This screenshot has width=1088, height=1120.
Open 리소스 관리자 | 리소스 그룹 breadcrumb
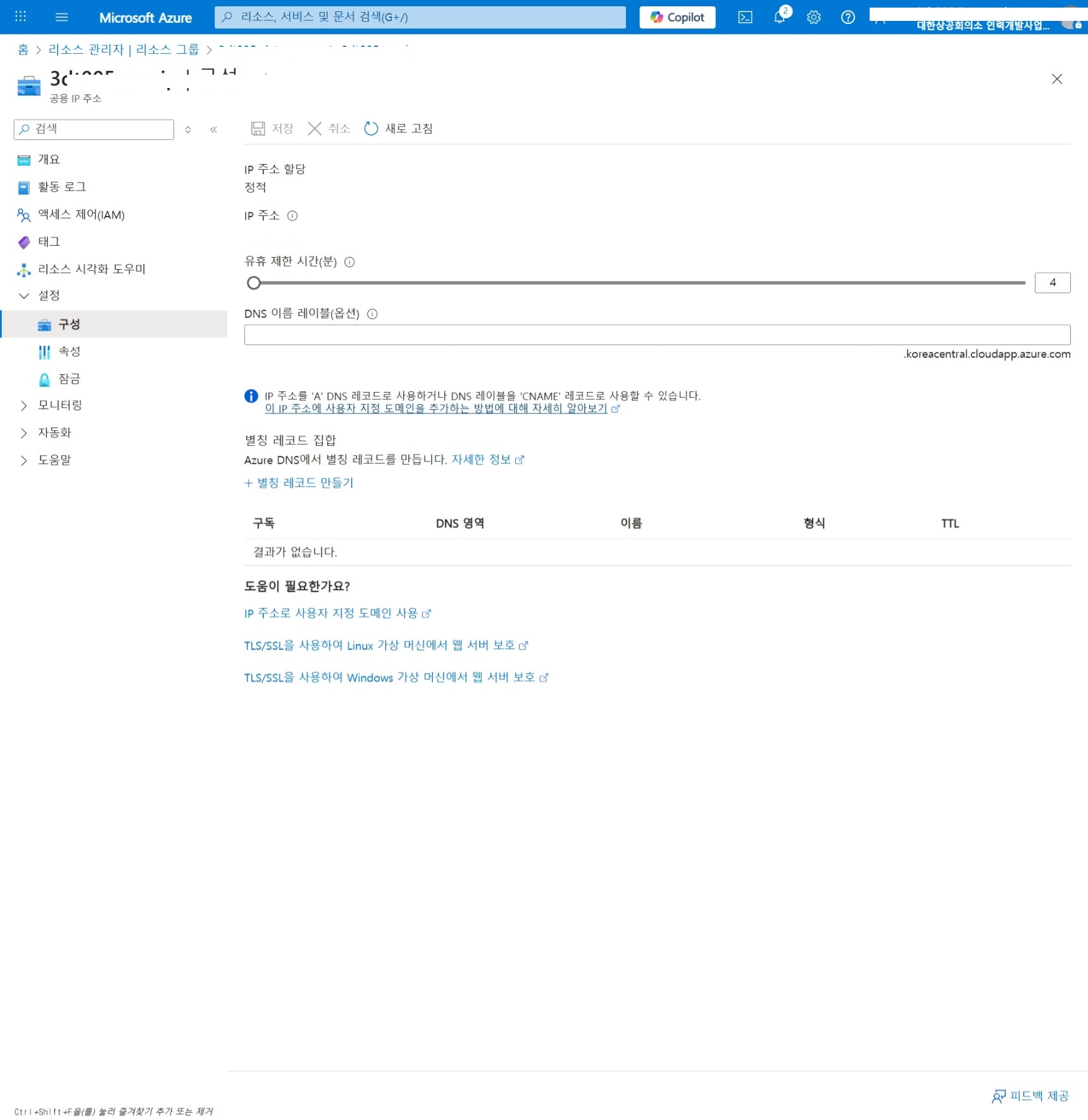123,49
